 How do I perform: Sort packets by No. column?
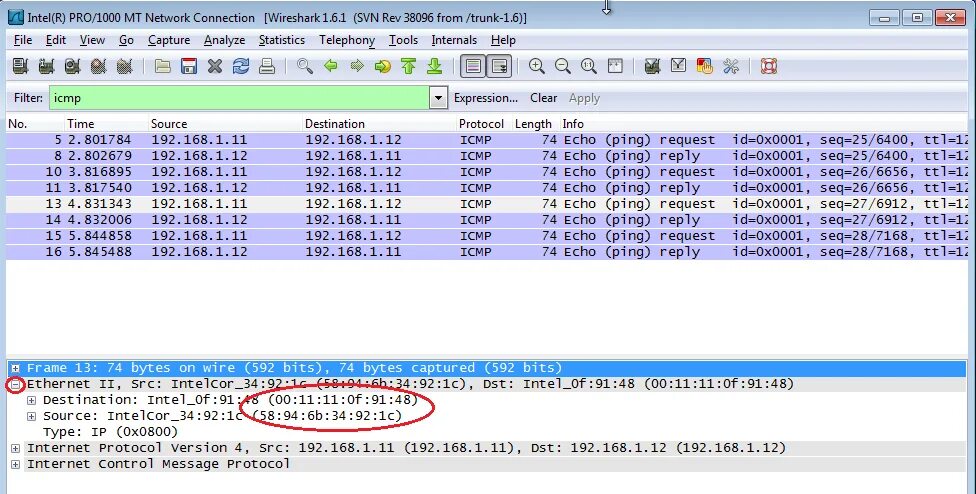(x=35, y=124)
